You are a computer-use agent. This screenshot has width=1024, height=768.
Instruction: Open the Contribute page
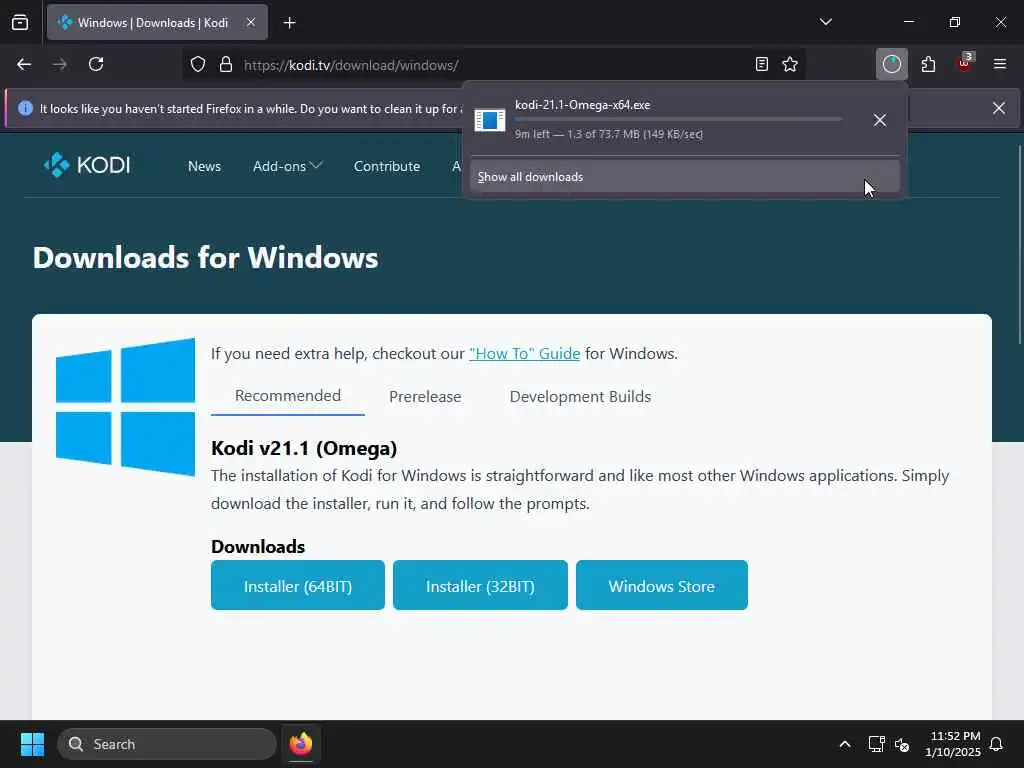tap(387, 167)
